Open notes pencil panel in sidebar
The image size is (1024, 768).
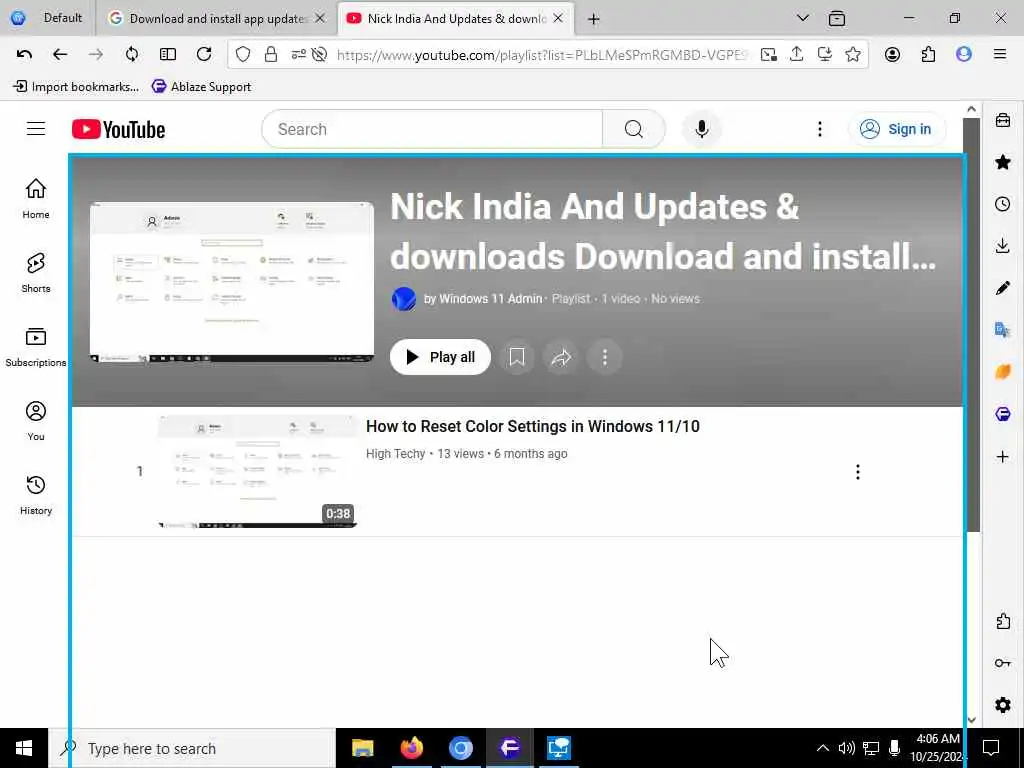[x=1002, y=288]
